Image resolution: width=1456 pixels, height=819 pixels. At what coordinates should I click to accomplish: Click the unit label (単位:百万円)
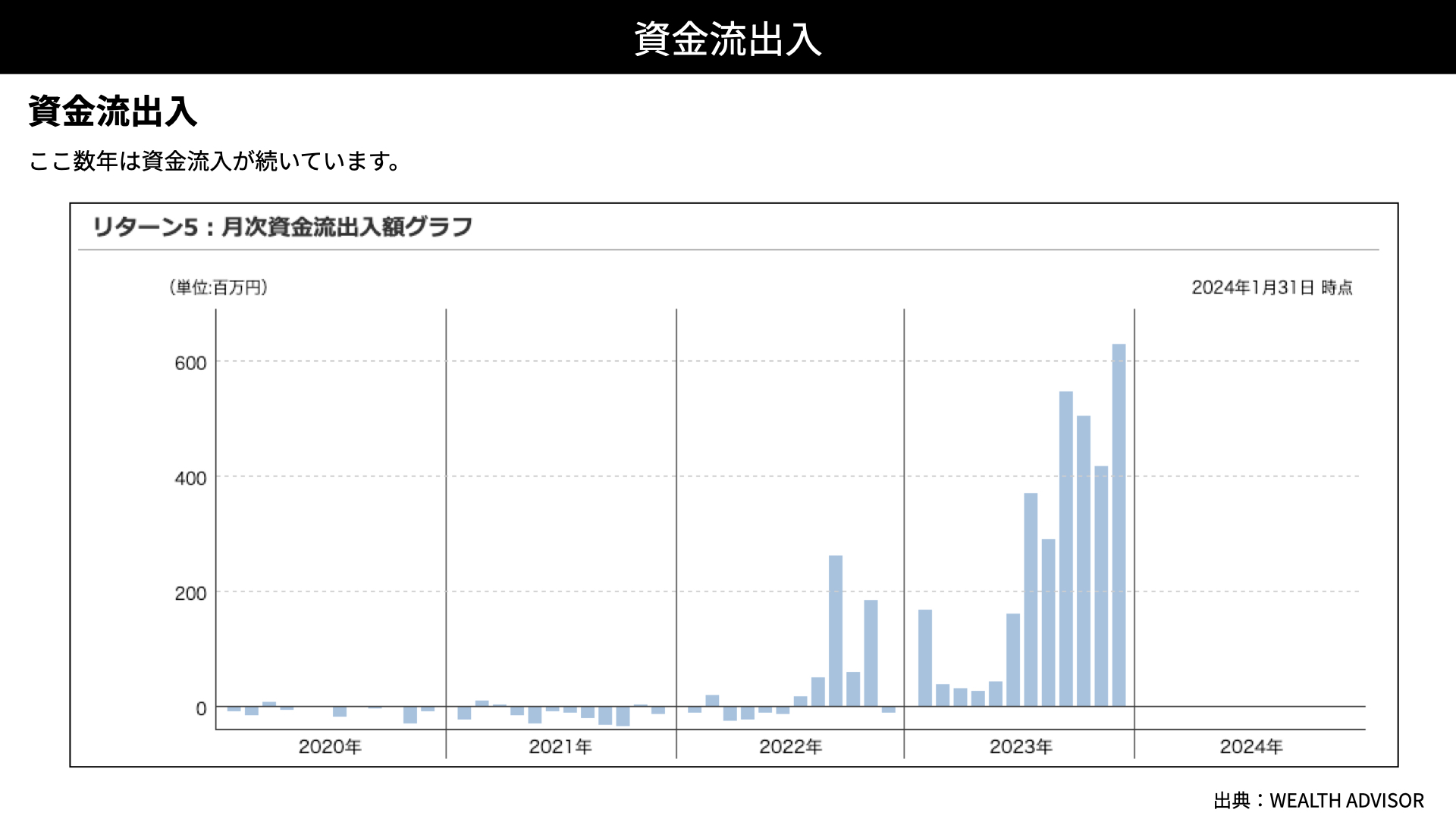click(x=218, y=287)
